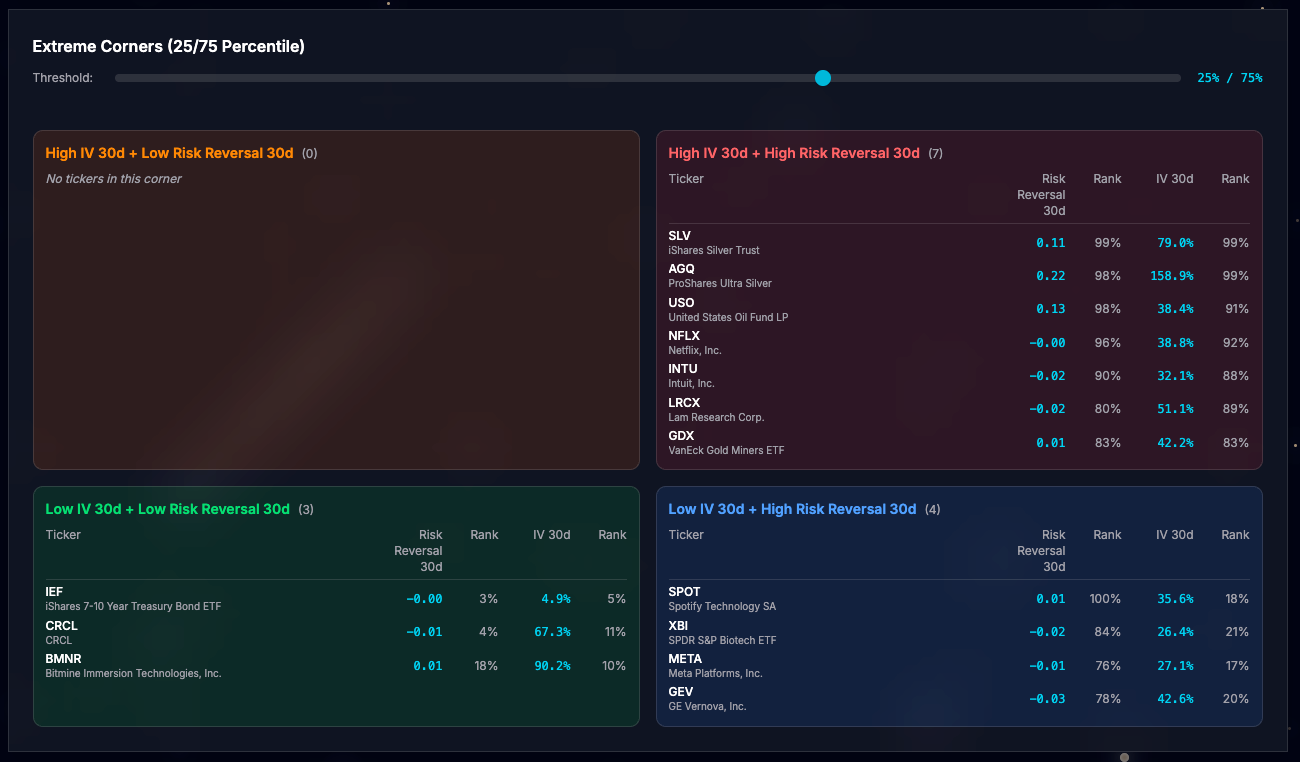
Task: Click the Low IV 30d + High Risk Reversal 30d title
Action: point(792,509)
